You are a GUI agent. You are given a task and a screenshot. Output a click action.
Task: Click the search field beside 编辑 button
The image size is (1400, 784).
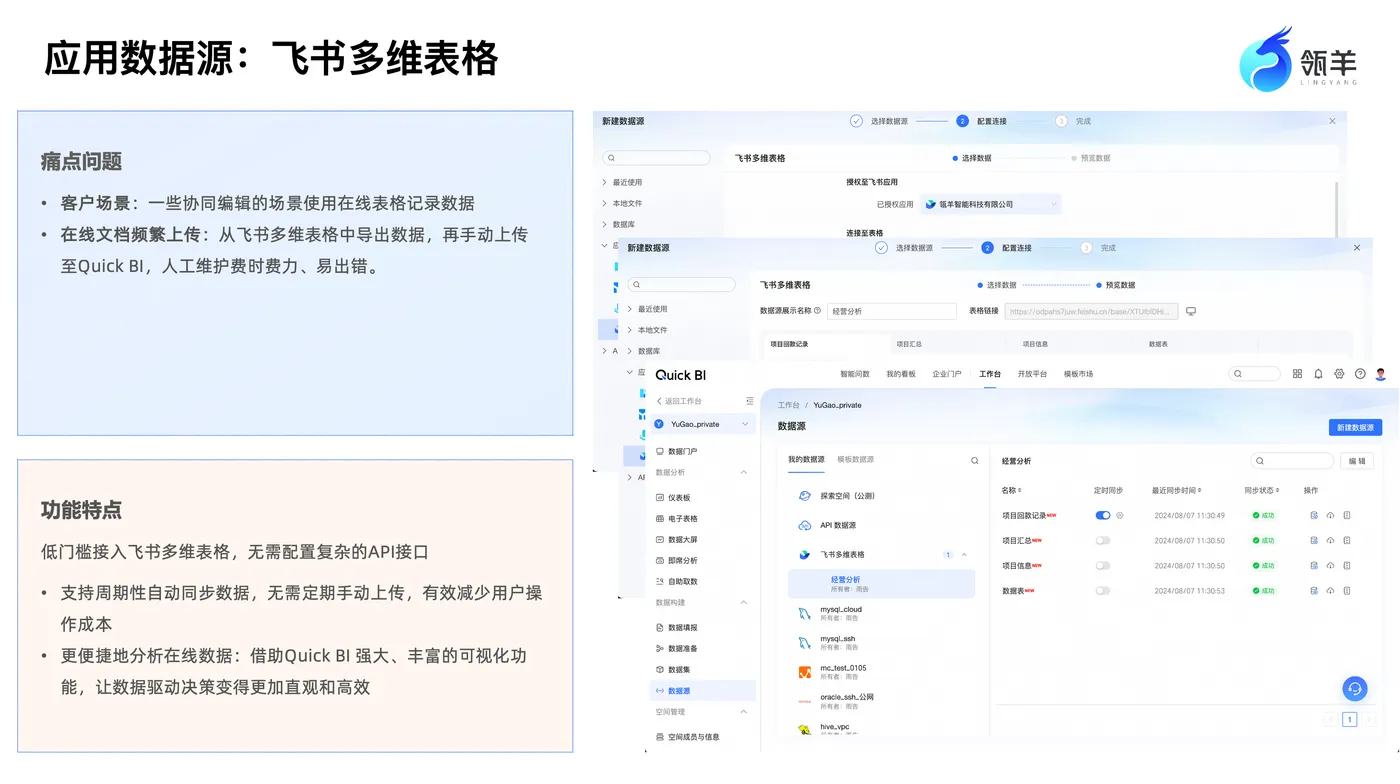[1292, 461]
